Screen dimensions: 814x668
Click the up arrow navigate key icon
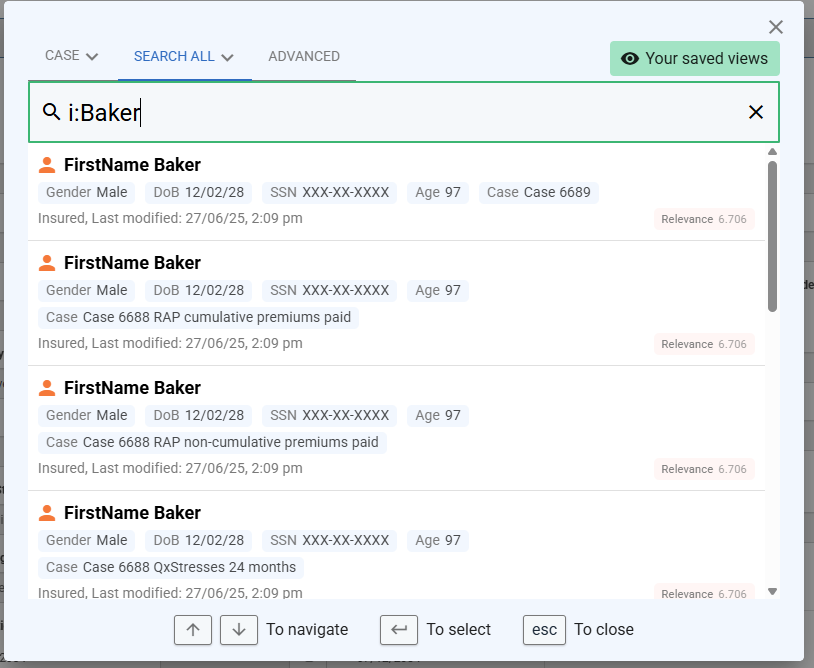click(x=193, y=630)
